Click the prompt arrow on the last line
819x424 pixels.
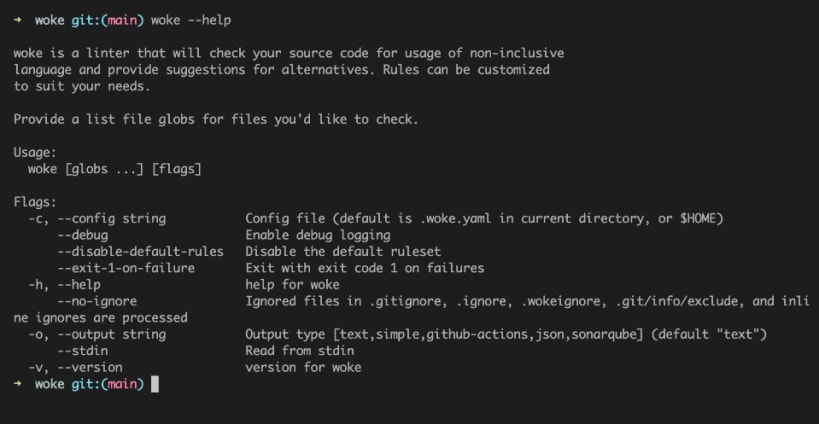18,384
